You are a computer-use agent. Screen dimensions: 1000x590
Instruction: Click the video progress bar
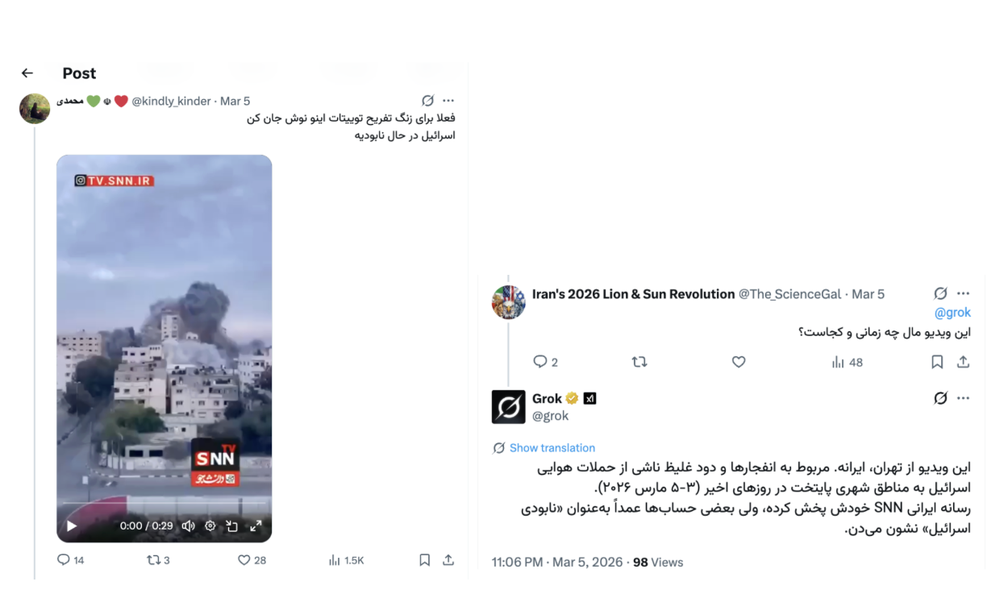(x=164, y=502)
